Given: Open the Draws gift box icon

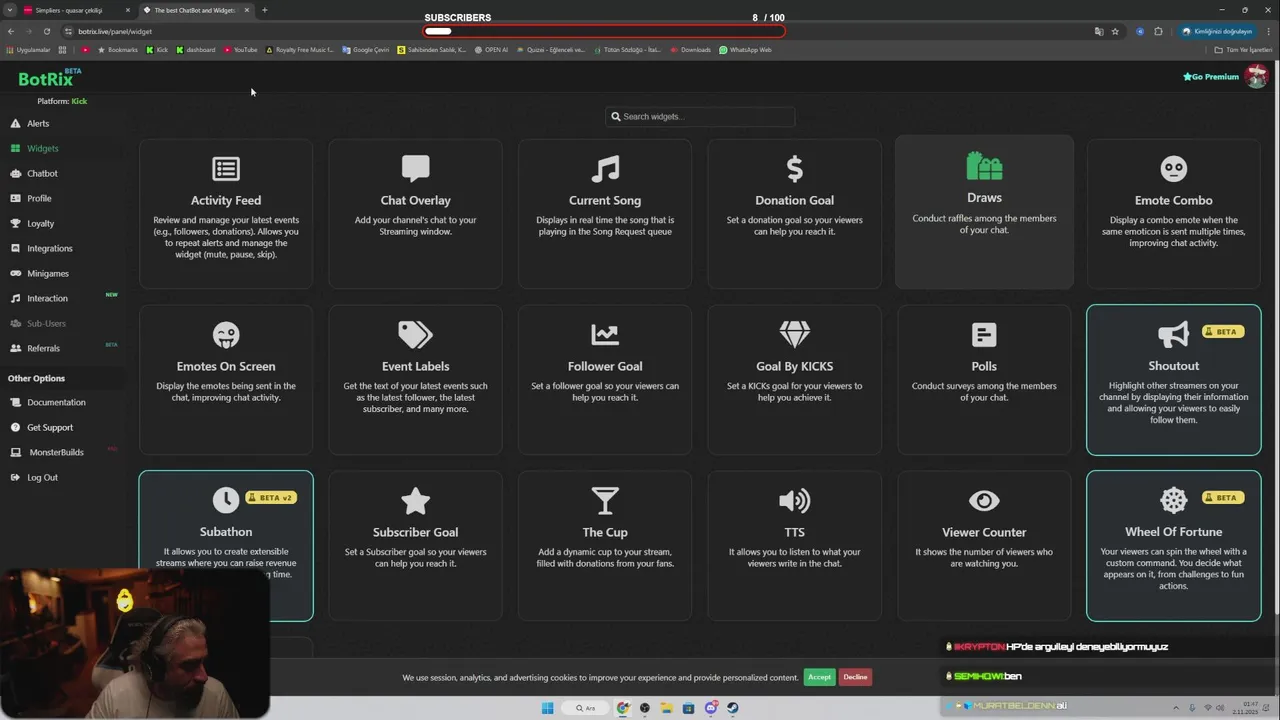Looking at the screenshot, I should [984, 166].
